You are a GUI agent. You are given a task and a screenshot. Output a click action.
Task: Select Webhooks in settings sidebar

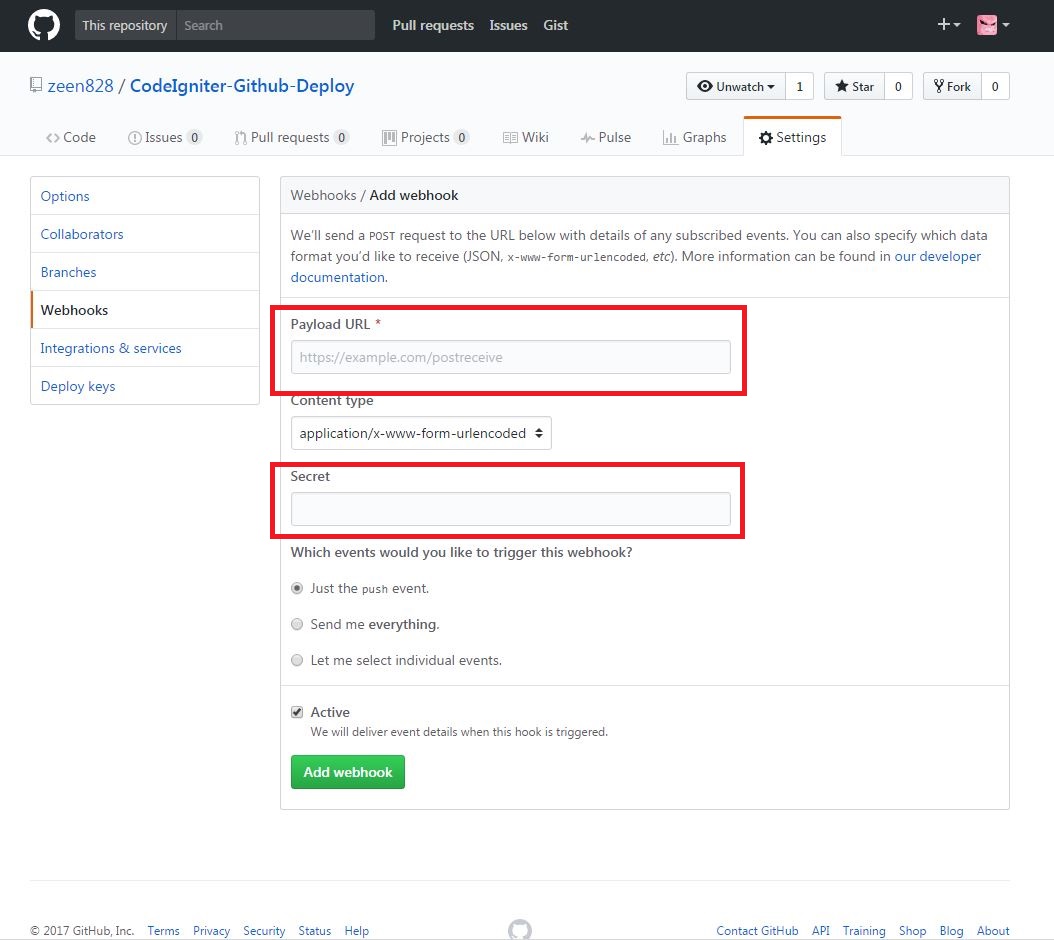pos(145,310)
